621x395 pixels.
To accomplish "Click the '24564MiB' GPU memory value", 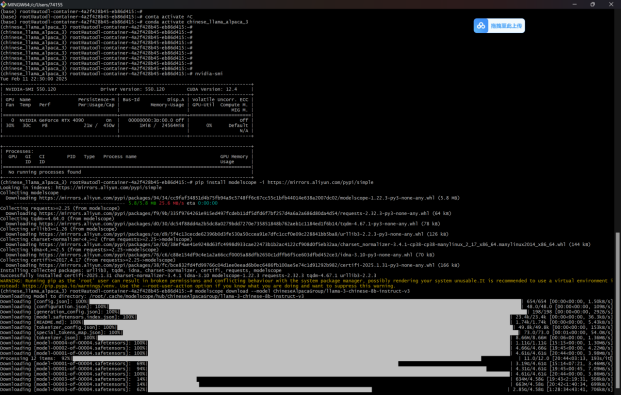I will 173,125.
